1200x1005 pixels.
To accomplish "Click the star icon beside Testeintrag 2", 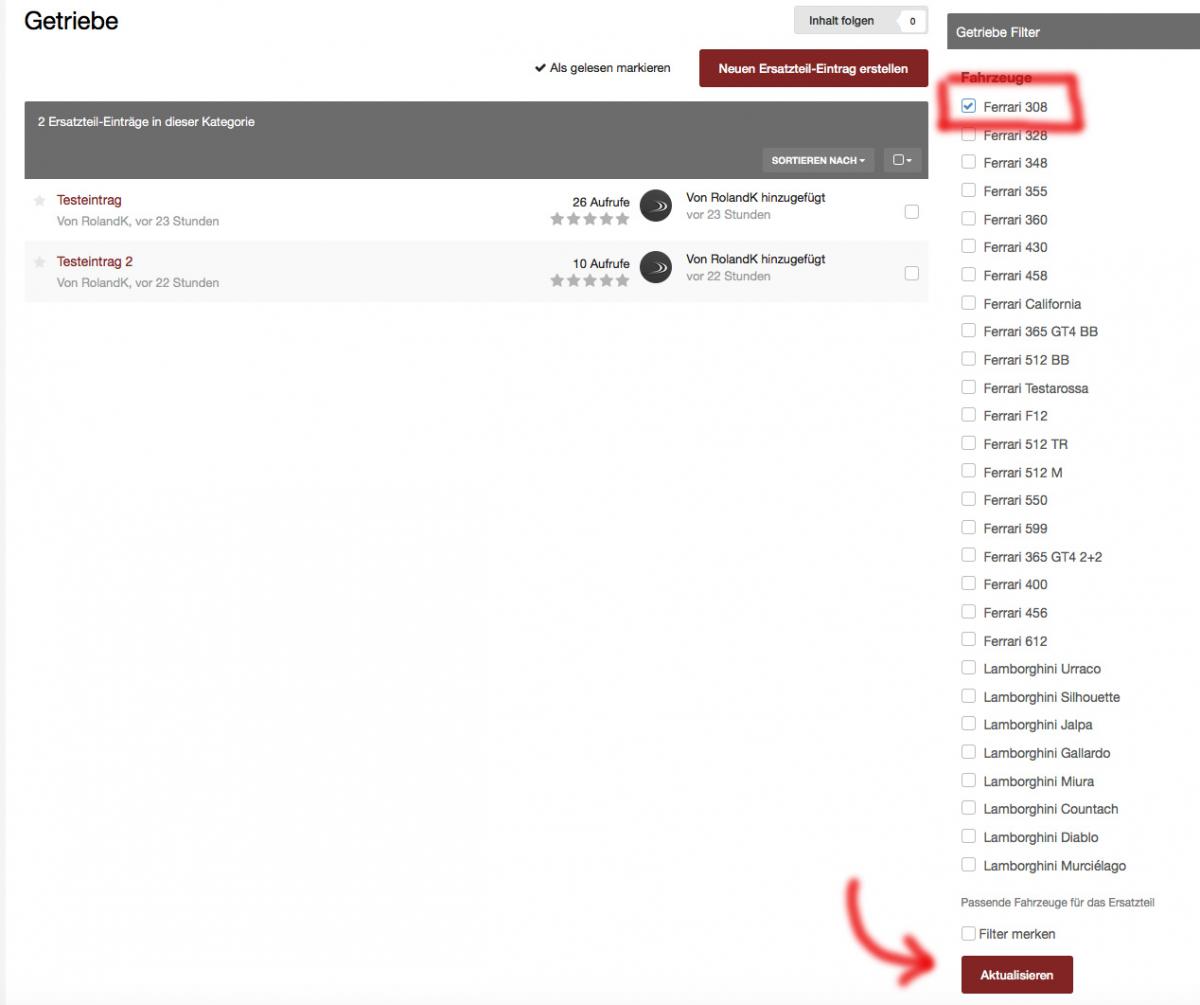I will (40, 262).
